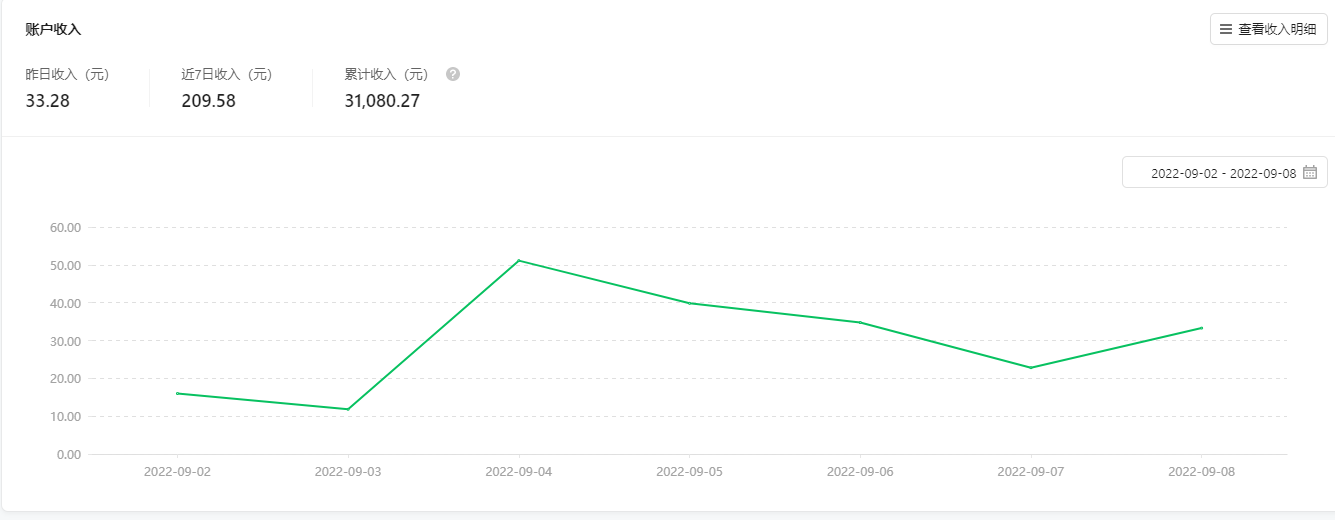Click the list icon on 查看收入明细

tap(1226, 30)
